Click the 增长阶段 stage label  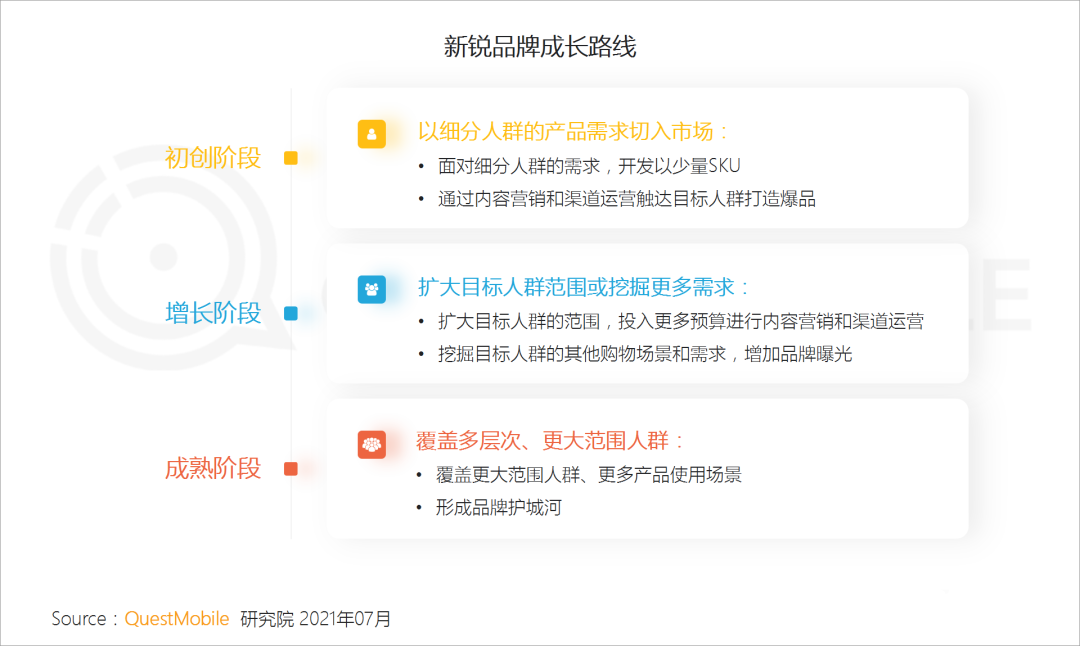(x=212, y=313)
